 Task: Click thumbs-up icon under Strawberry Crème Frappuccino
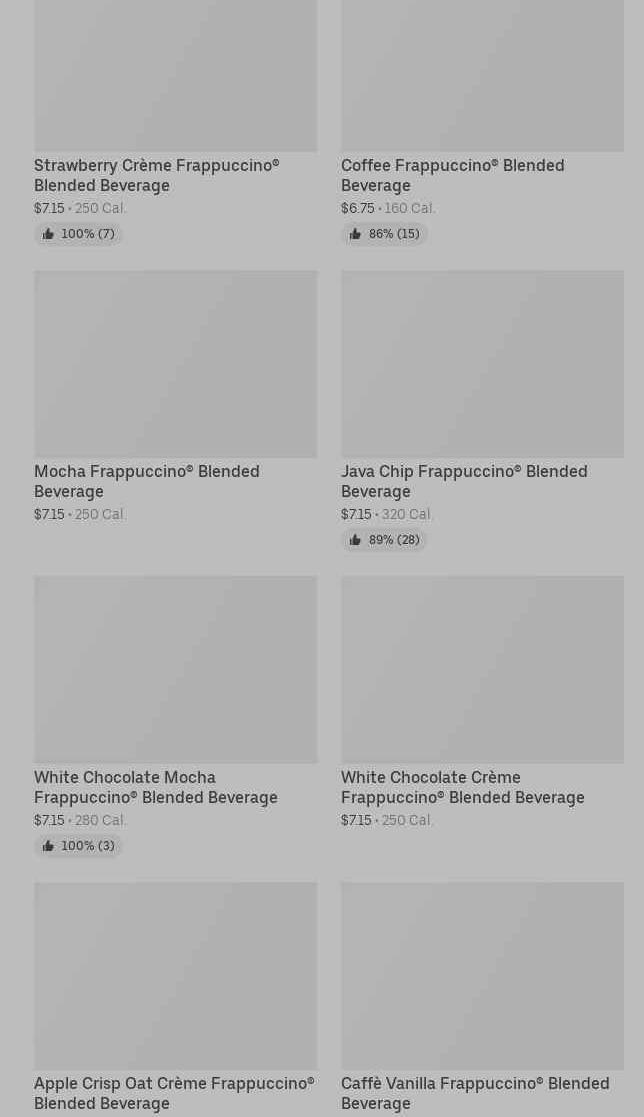(x=48, y=234)
